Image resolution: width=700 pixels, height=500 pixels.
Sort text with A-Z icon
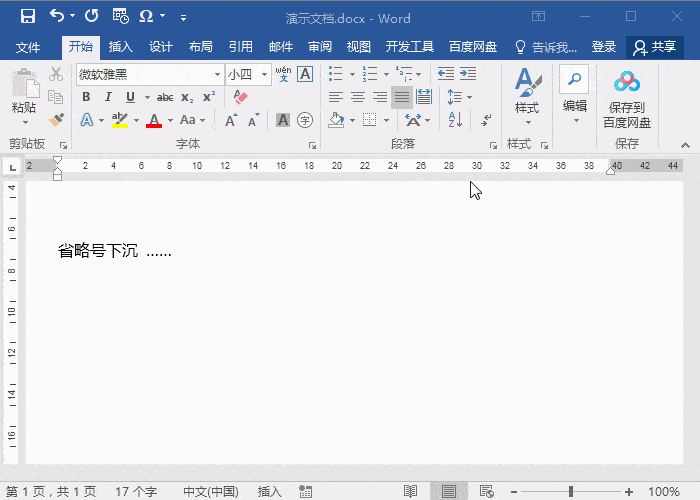(455, 120)
